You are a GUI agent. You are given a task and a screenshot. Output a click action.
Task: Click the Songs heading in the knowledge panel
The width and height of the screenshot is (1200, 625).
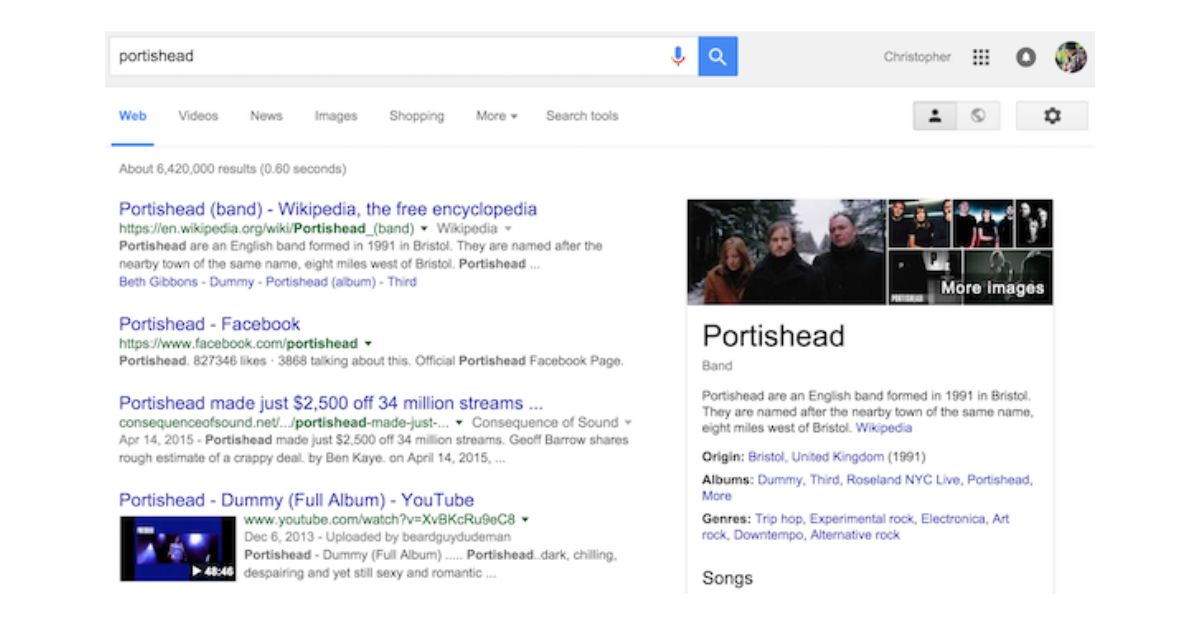pyautogui.click(x=727, y=578)
